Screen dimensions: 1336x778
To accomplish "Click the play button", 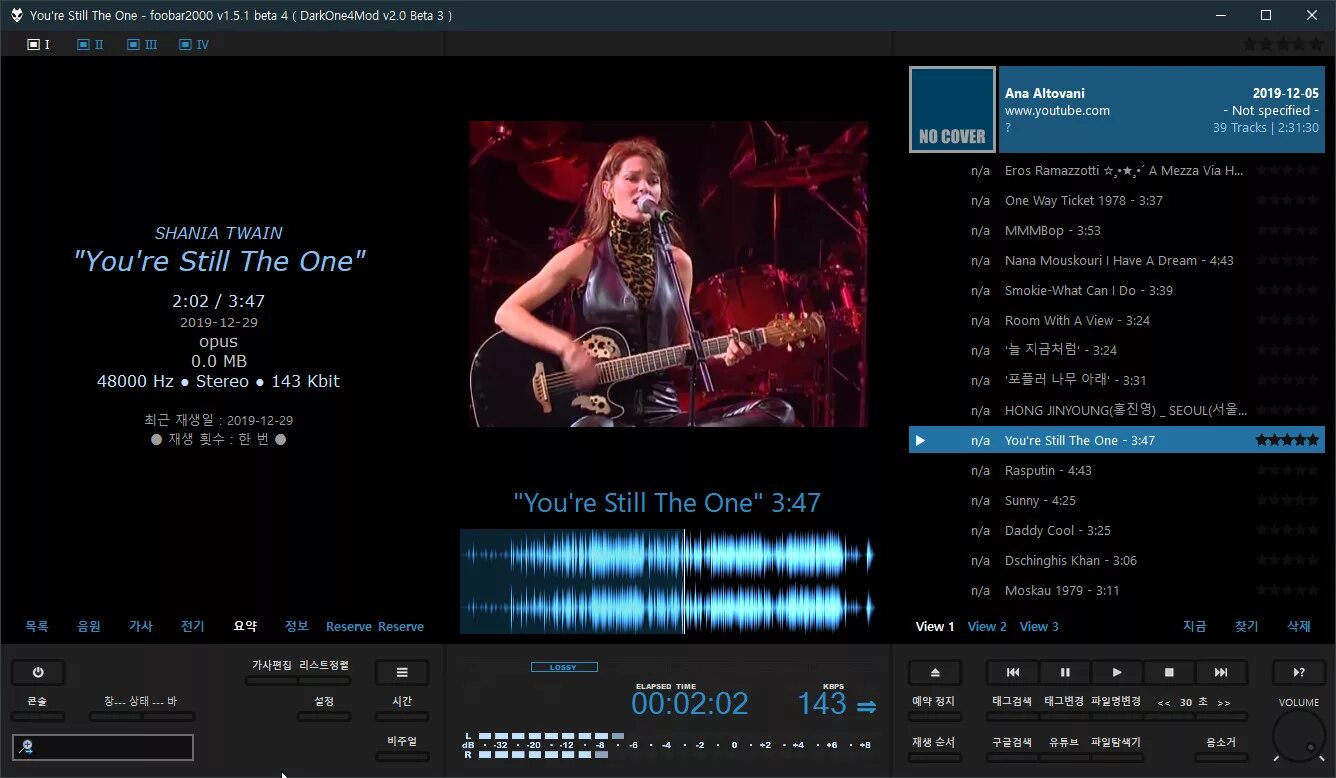I will pyautogui.click(x=1117, y=673).
